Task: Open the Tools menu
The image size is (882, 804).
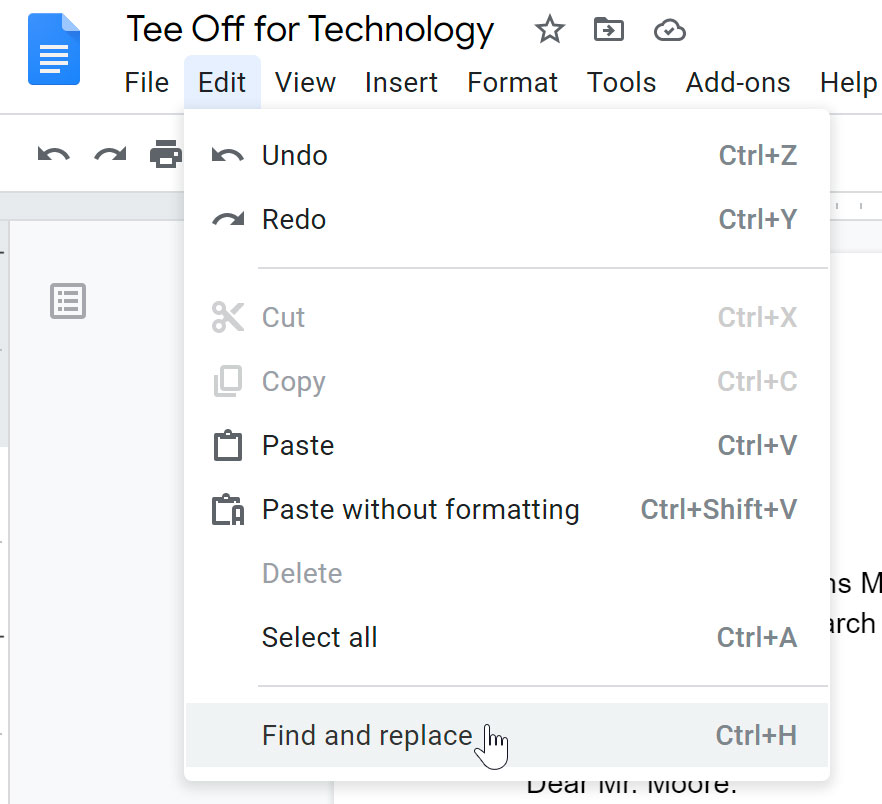Action: point(621,83)
